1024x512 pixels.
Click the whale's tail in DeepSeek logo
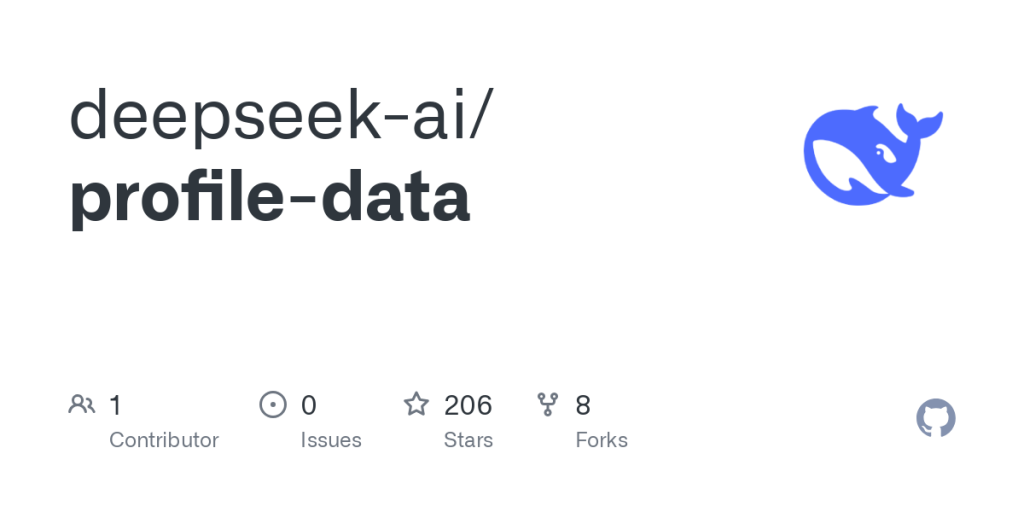tap(919, 123)
